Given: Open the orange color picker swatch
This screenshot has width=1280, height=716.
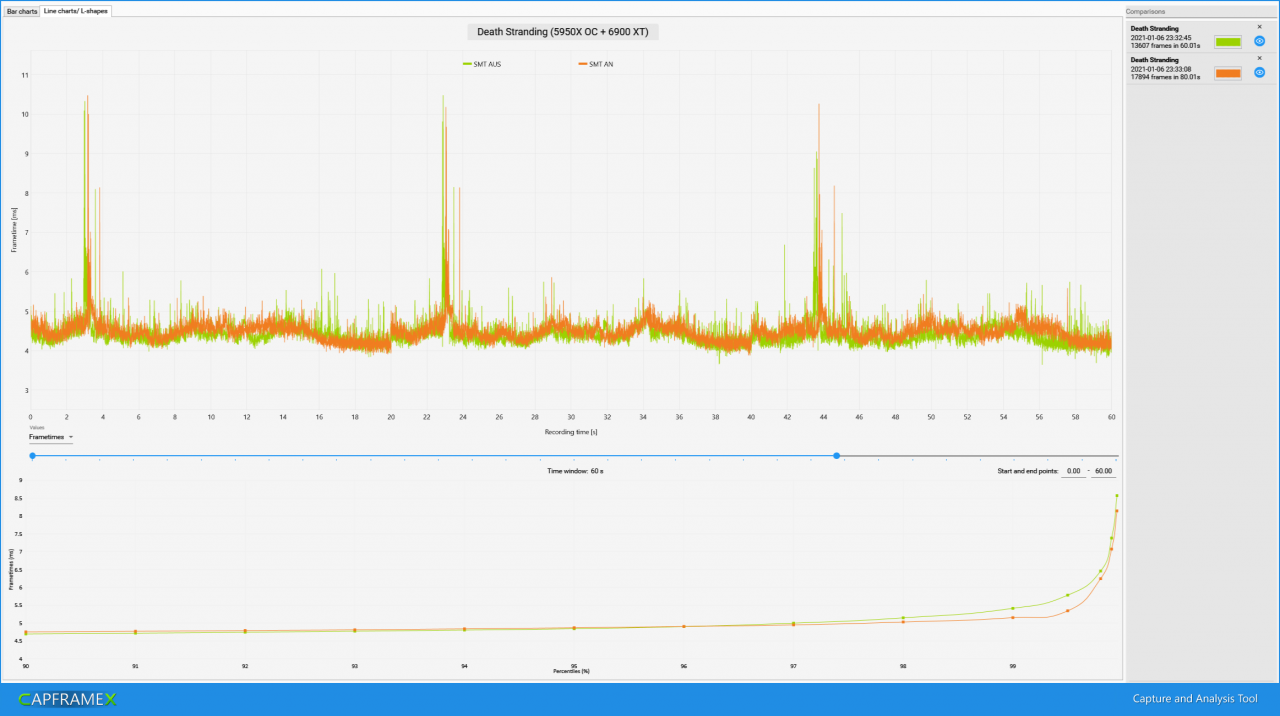Looking at the screenshot, I should (x=1228, y=73).
